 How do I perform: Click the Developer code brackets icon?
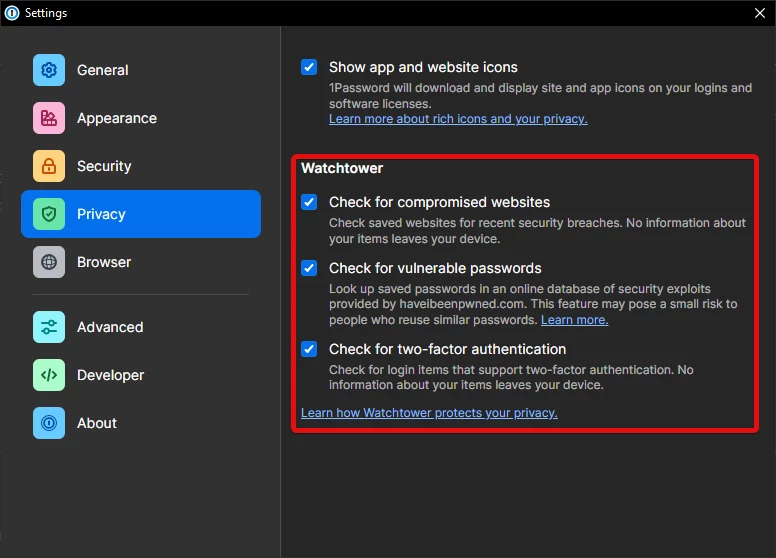(49, 375)
